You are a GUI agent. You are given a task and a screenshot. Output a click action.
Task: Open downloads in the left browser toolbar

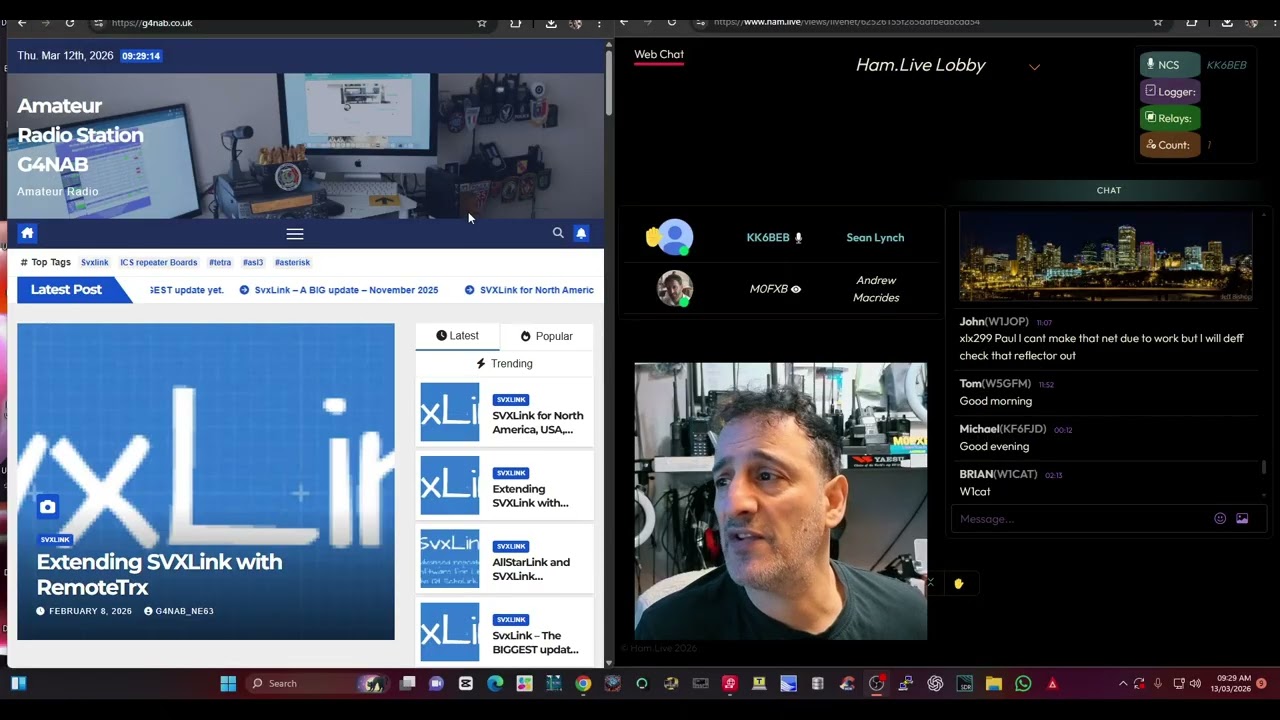pos(551,23)
